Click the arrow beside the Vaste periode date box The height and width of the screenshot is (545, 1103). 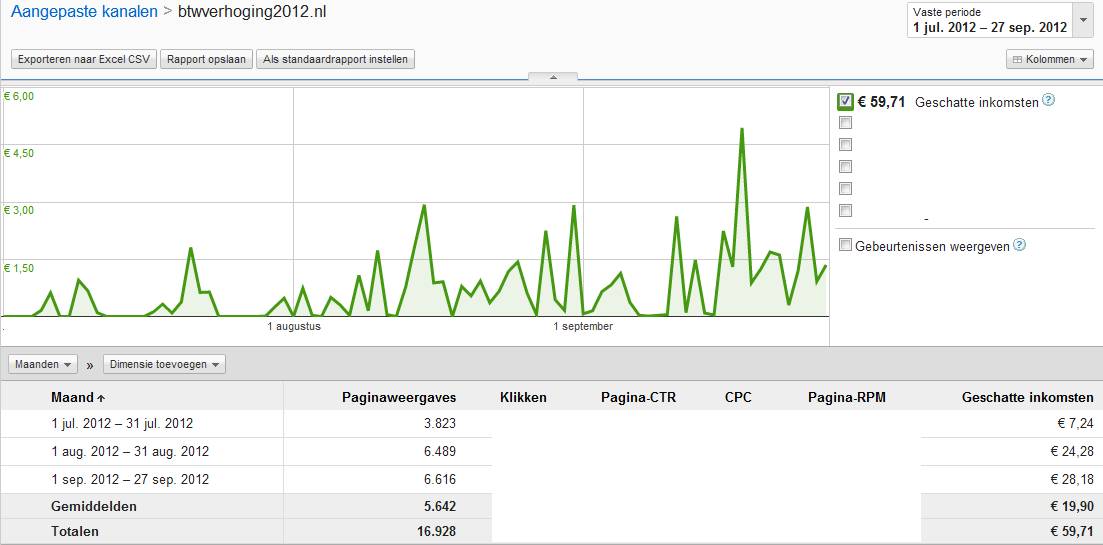[x=1082, y=20]
